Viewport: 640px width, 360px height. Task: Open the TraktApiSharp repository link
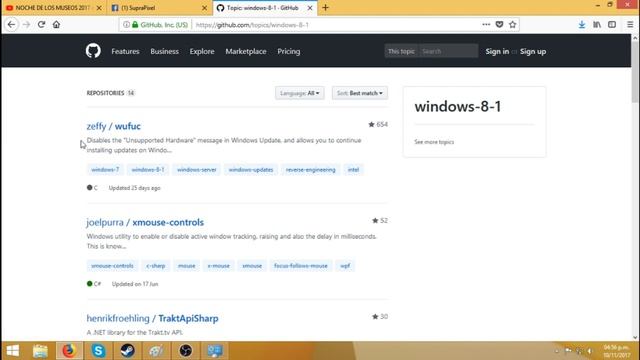(x=188, y=318)
